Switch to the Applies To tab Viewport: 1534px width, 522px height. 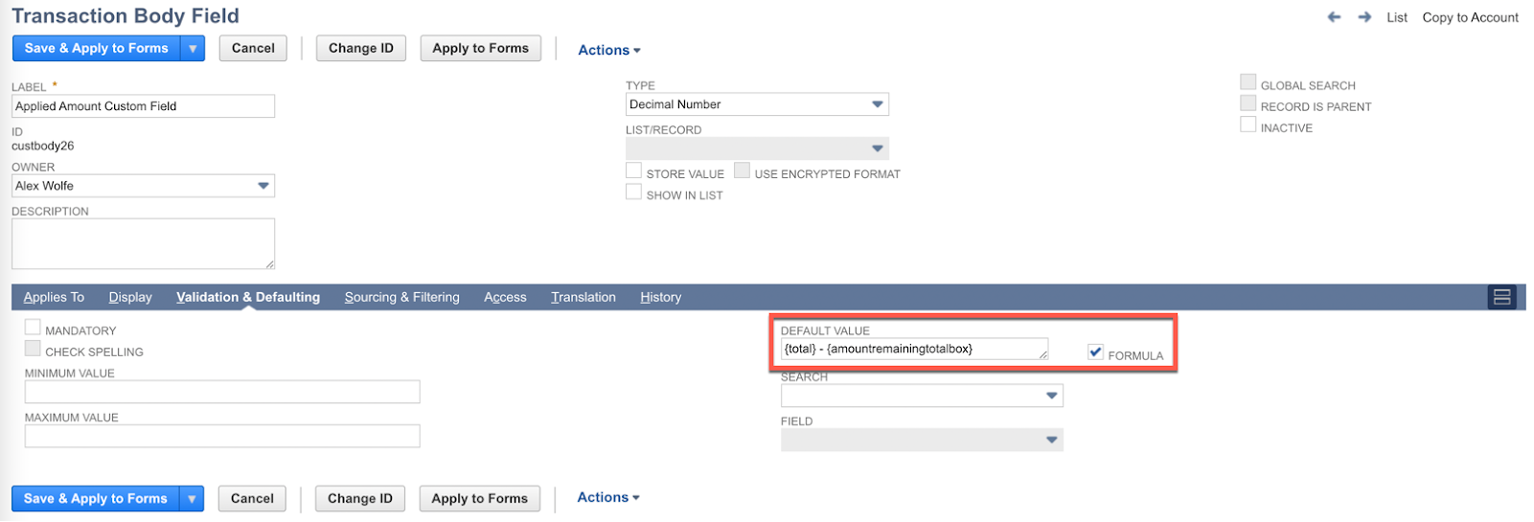[54, 297]
